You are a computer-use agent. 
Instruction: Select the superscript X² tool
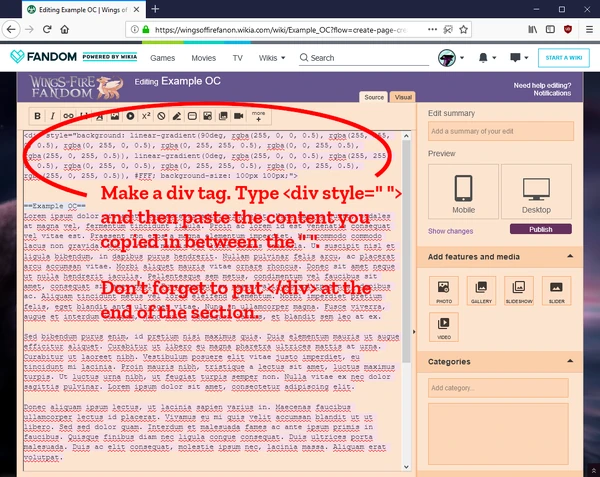coord(146,116)
